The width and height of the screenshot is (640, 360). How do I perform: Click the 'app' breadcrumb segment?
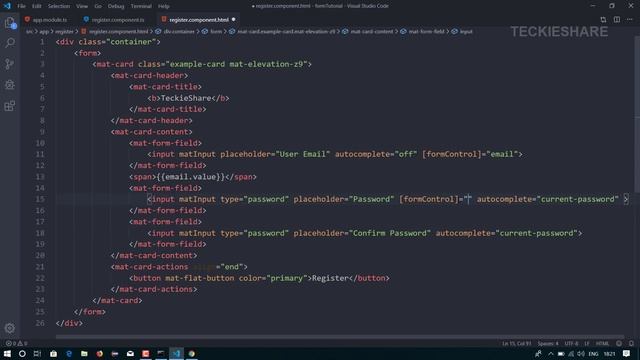point(44,31)
